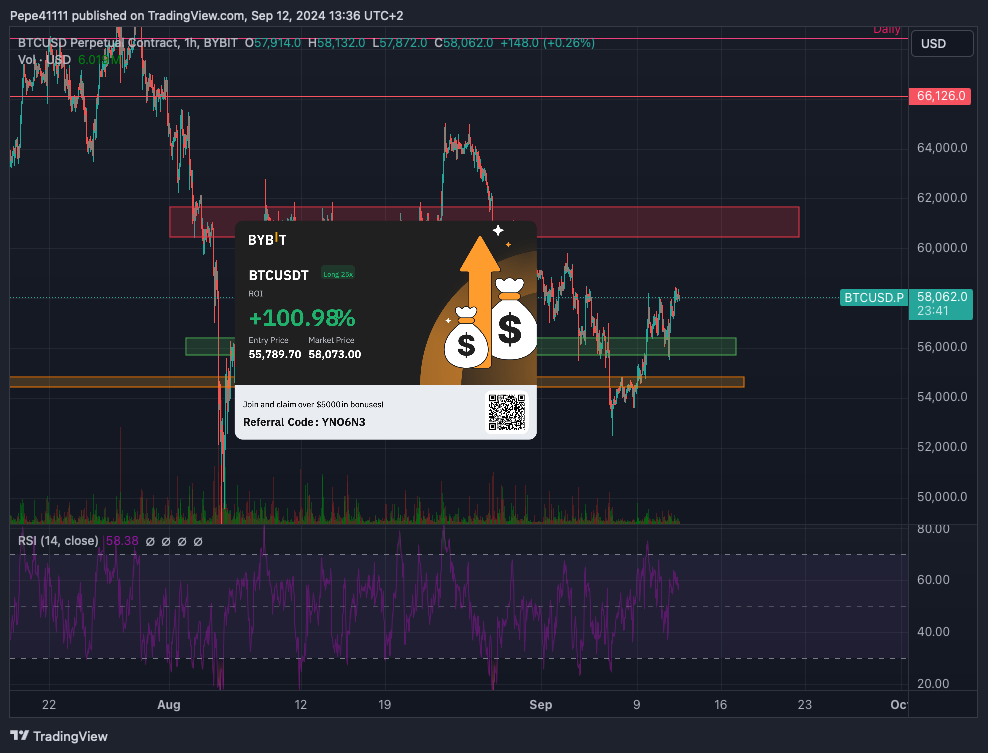This screenshot has height=753, width=988.
Task: Click the 80.00 RSI axis label
Action: (933, 529)
